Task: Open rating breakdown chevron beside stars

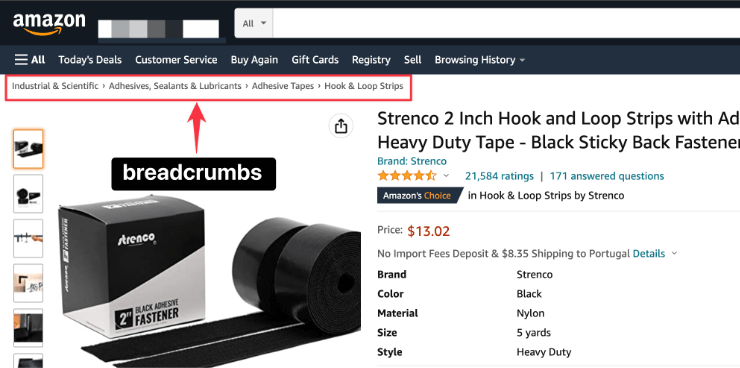Action: pos(446,176)
